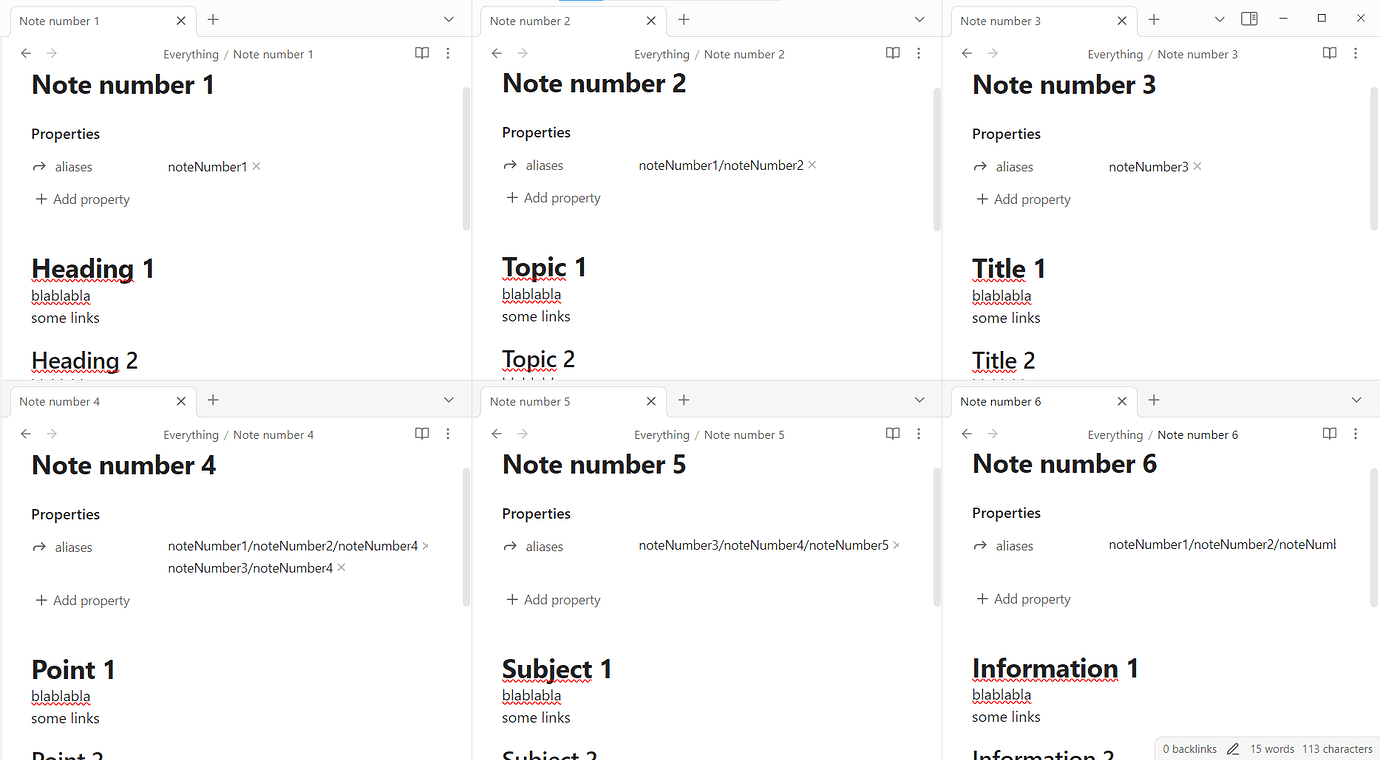The height and width of the screenshot is (760, 1380).
Task: Open a new tab beside Note number 1 tab
Action: click(x=212, y=19)
